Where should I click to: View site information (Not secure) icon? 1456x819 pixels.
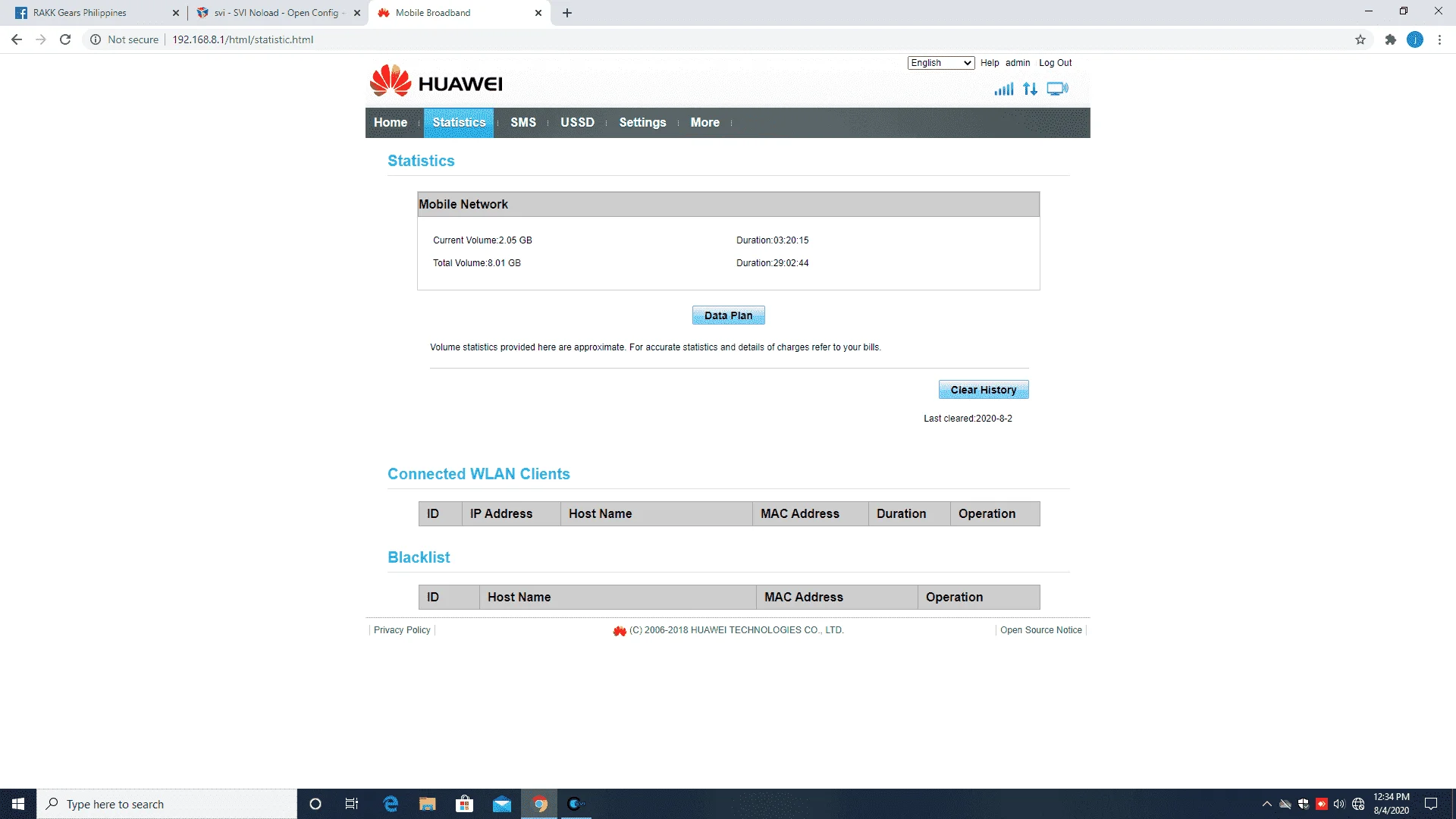pyautogui.click(x=96, y=39)
